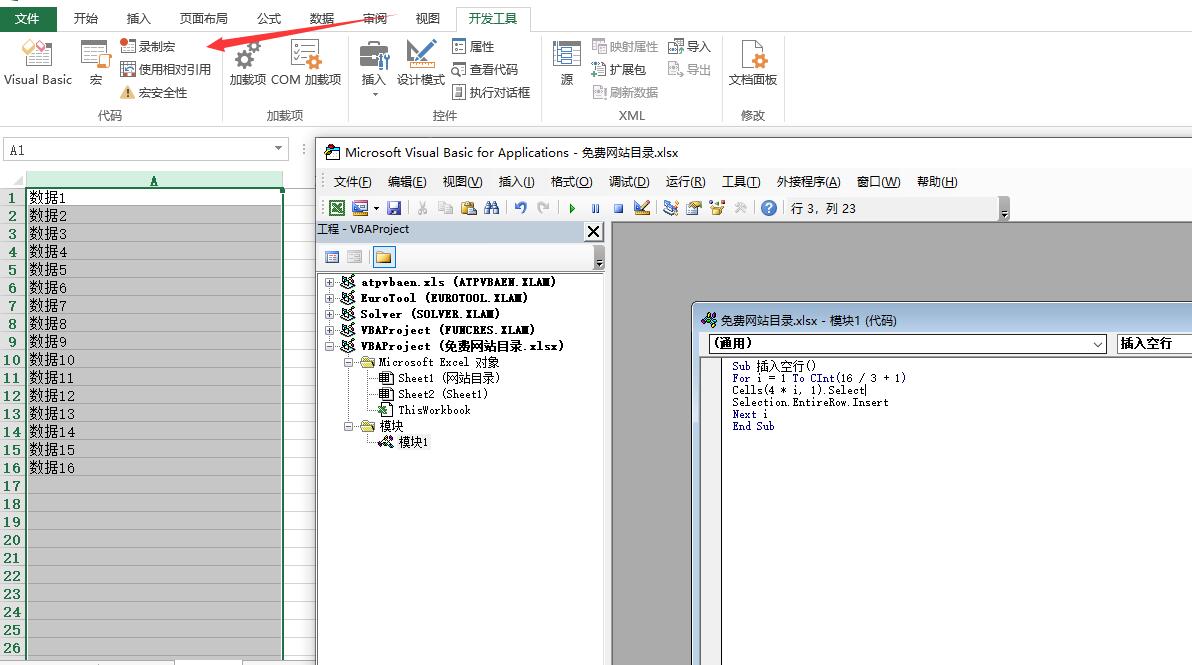Image resolution: width=1192 pixels, height=665 pixels.
Task: Open Object Browser toolbar icon
Action: tap(716, 208)
